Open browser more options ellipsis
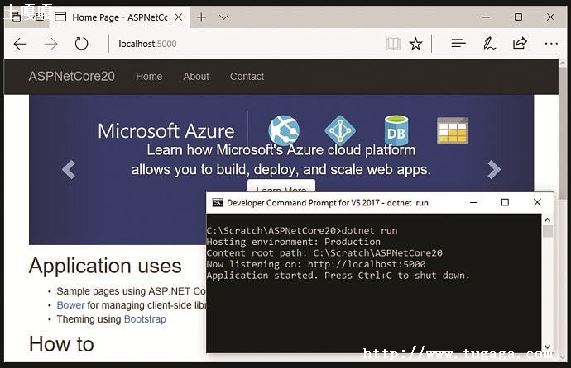Screen dimensions: 571x368 (551, 44)
